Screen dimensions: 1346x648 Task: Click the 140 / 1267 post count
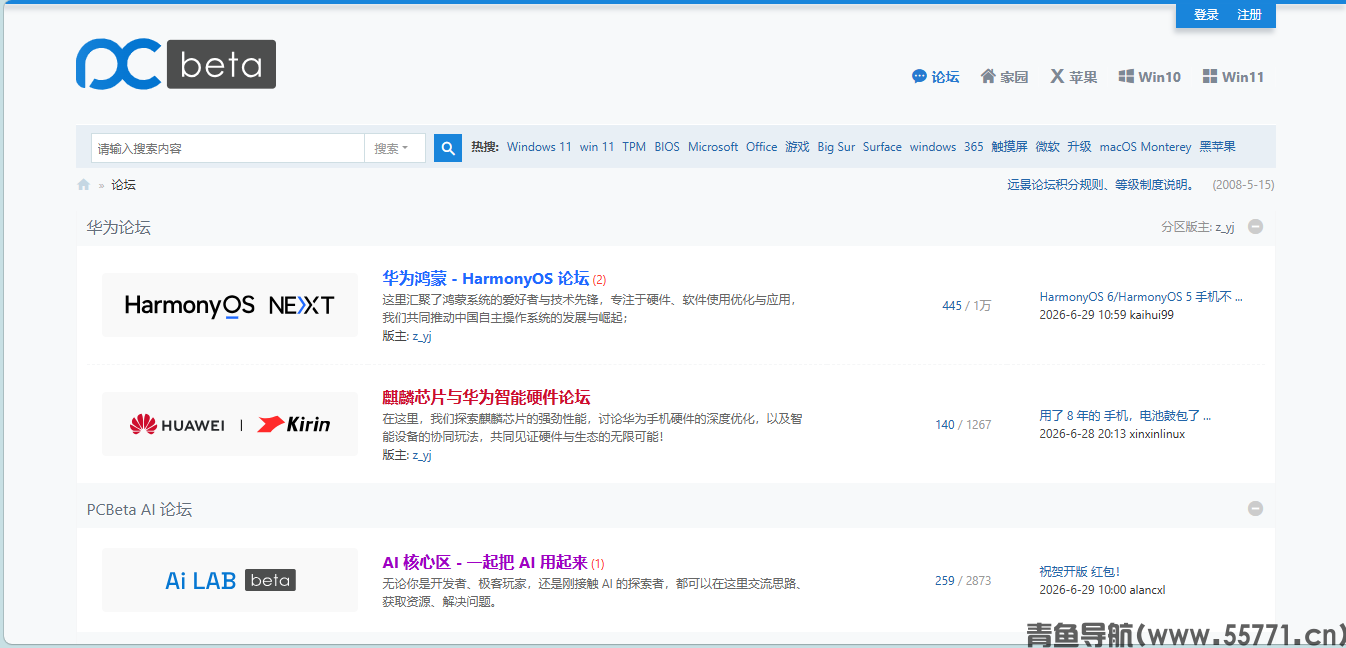coord(963,425)
